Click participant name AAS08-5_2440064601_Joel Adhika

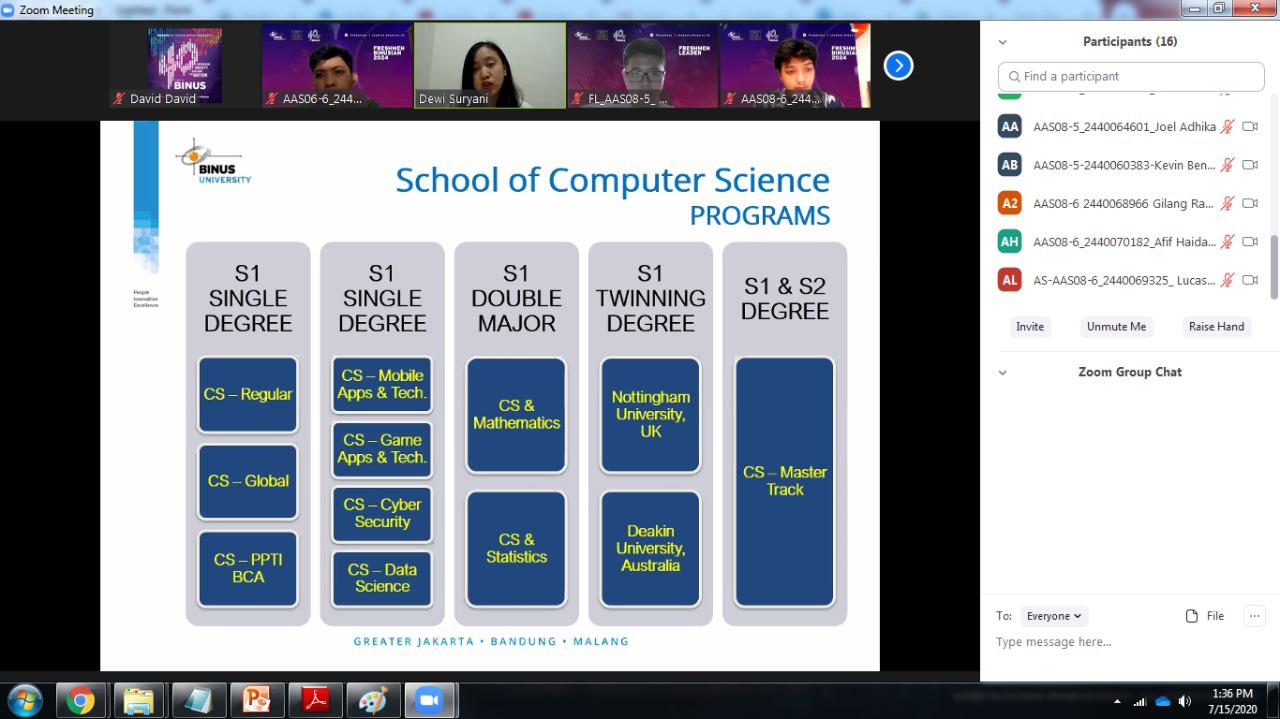click(x=1124, y=127)
